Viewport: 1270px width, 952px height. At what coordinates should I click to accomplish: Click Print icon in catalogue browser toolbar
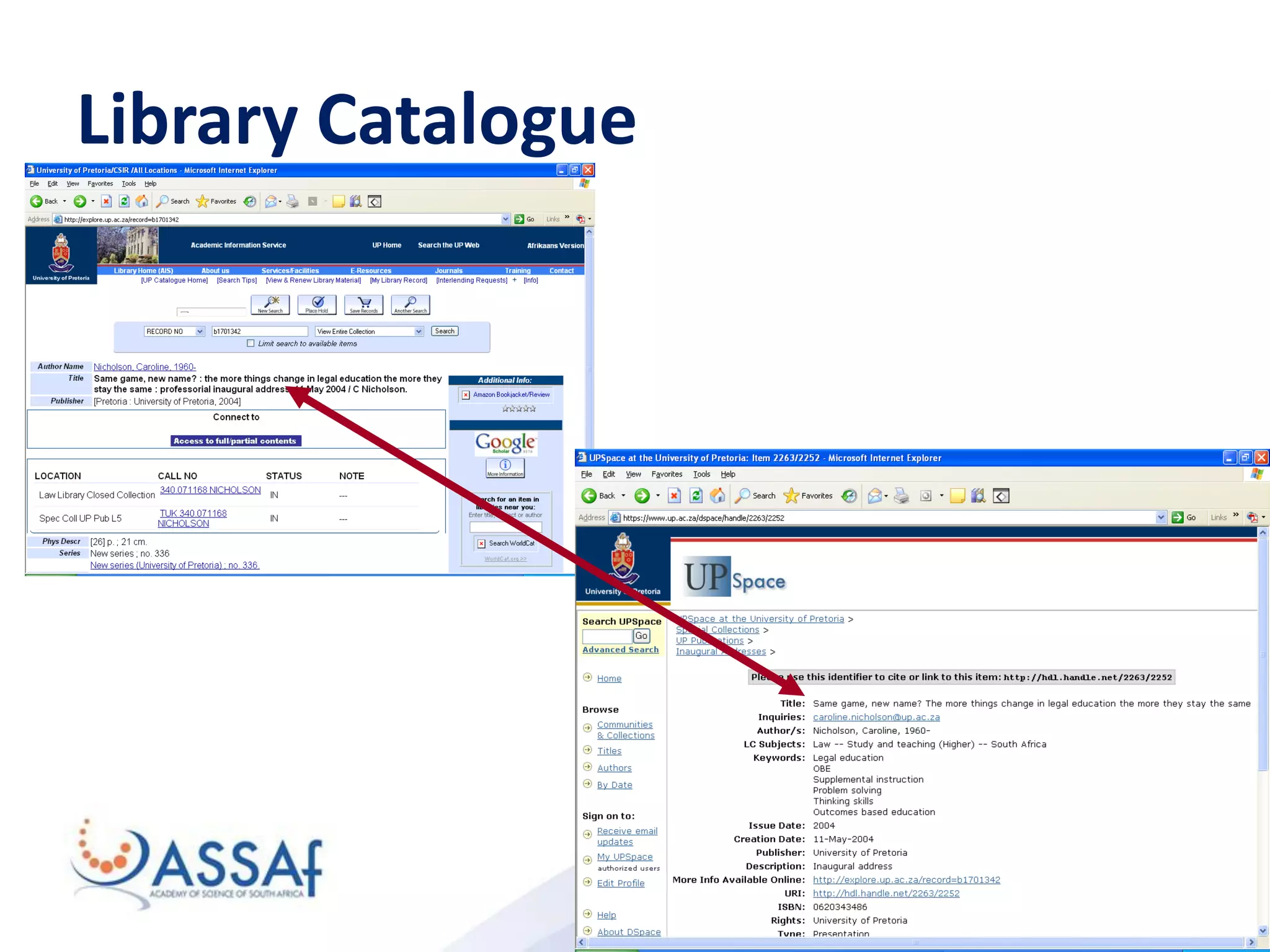(293, 201)
